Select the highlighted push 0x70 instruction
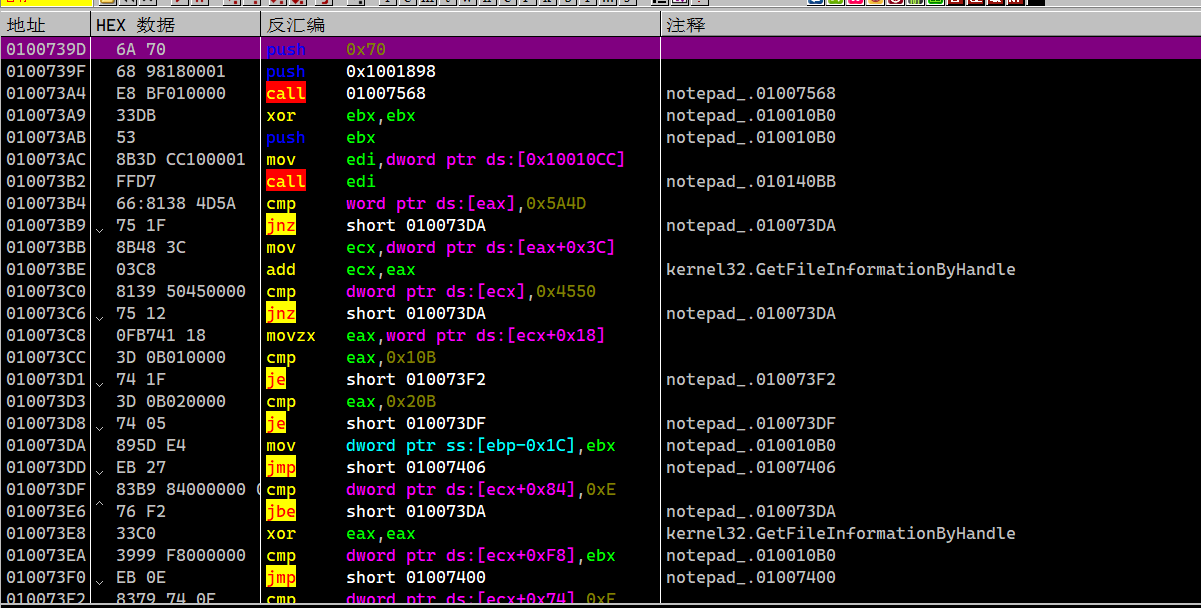Screen dimensions: 1201x608 click(325, 50)
